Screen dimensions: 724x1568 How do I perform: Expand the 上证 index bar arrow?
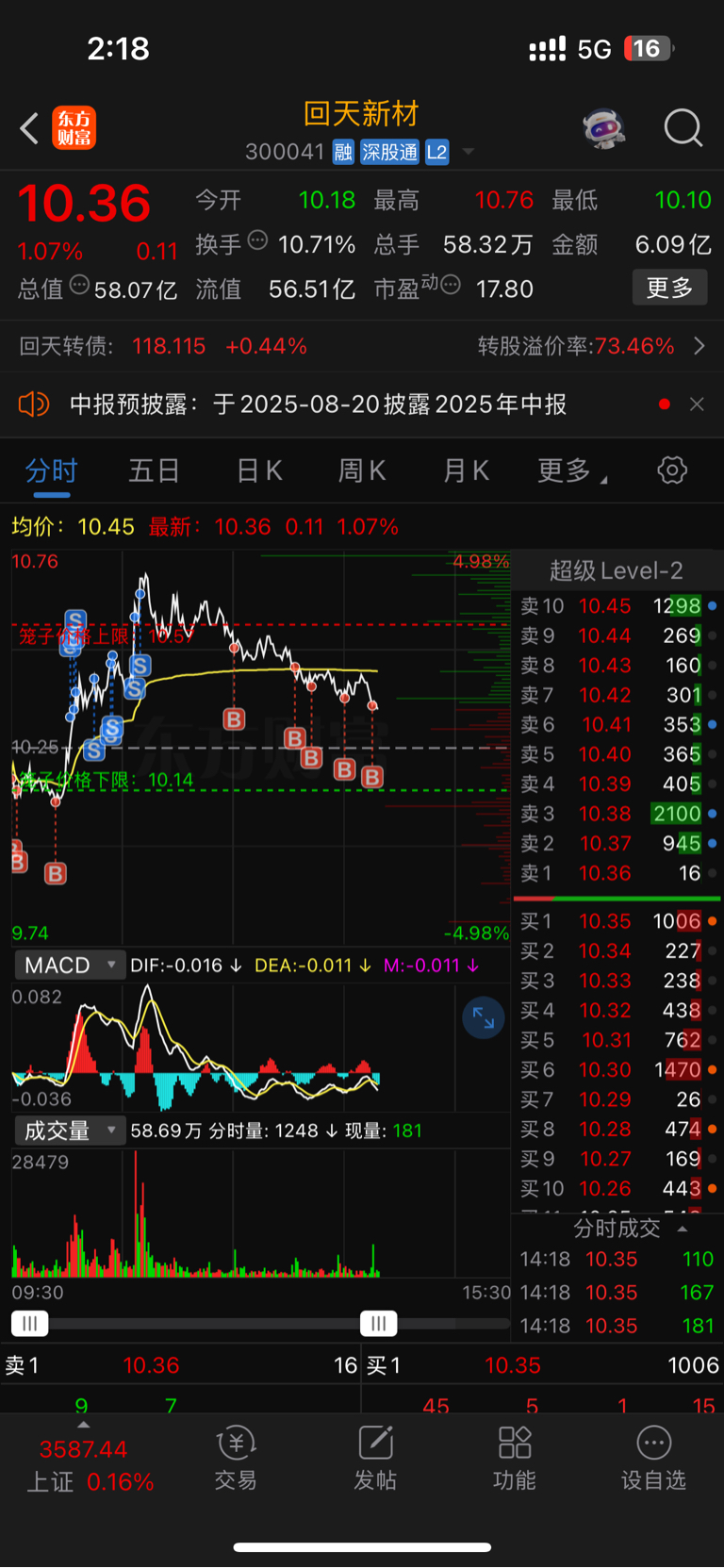point(83,1426)
